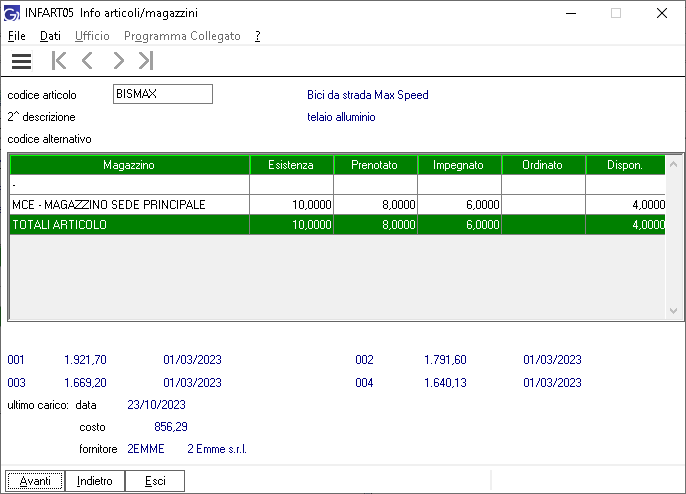Click the second description telaio alluminio

click(x=341, y=117)
